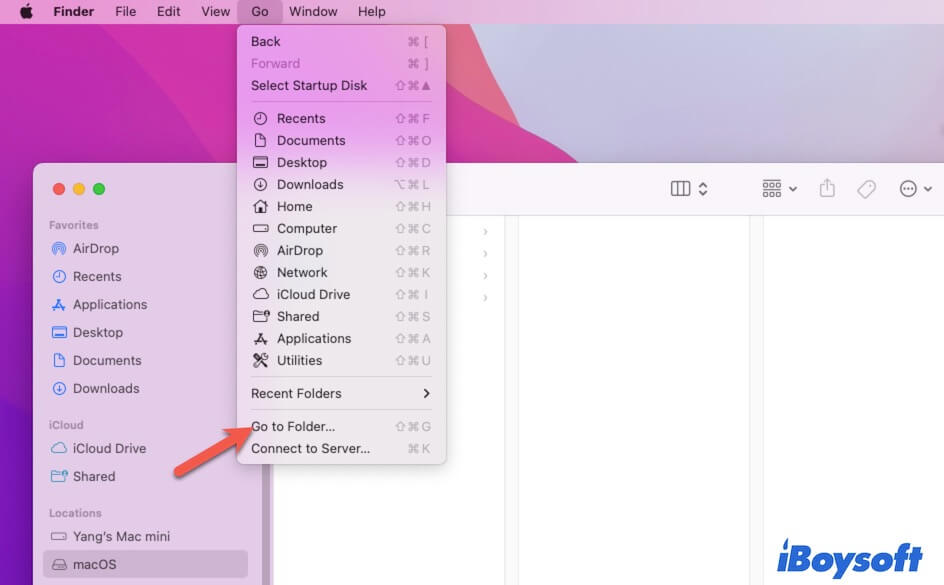Open the View menu
The height and width of the screenshot is (585, 944).
coord(216,11)
